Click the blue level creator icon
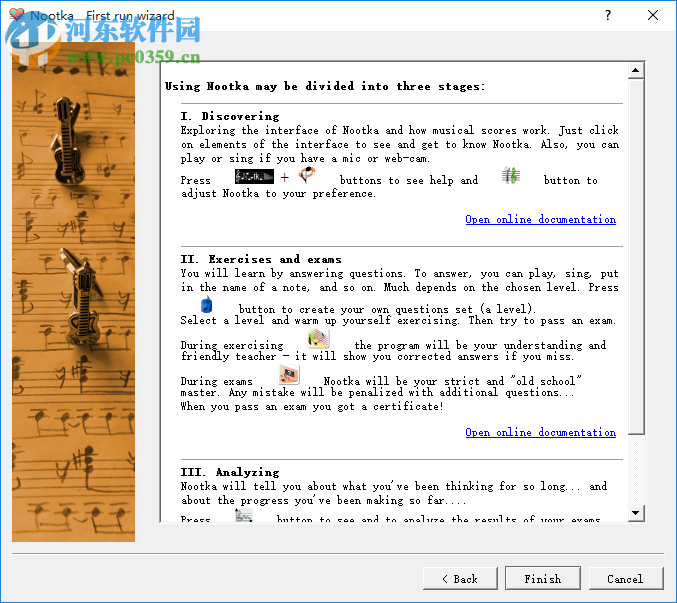Viewport: 677px width, 603px height. (x=206, y=304)
